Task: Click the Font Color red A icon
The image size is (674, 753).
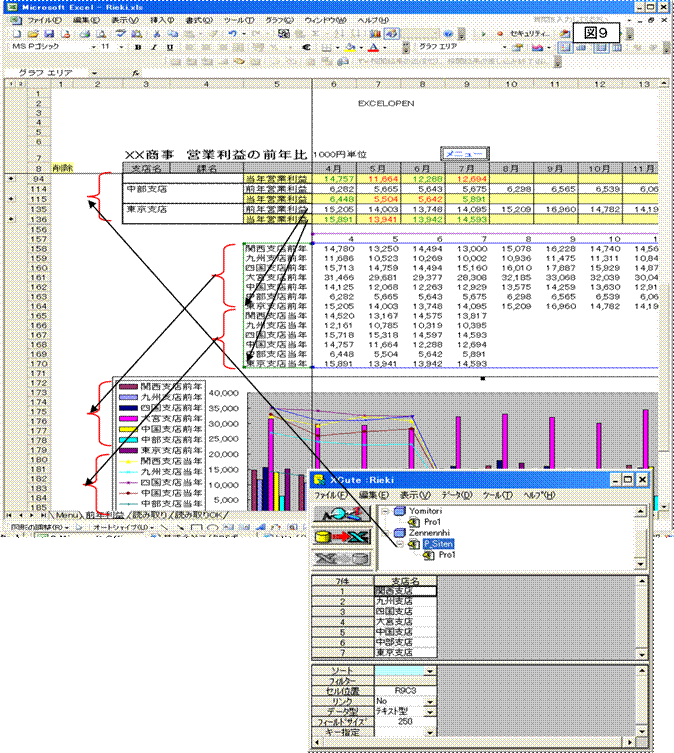Action: (373, 47)
